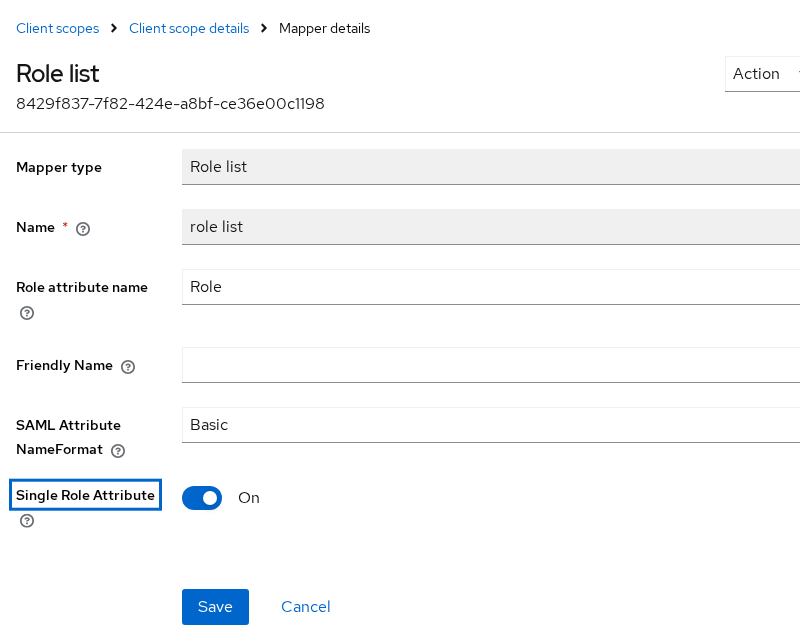The image size is (800, 644).
Task: Show help for Role attribute name
Action: pos(27,313)
